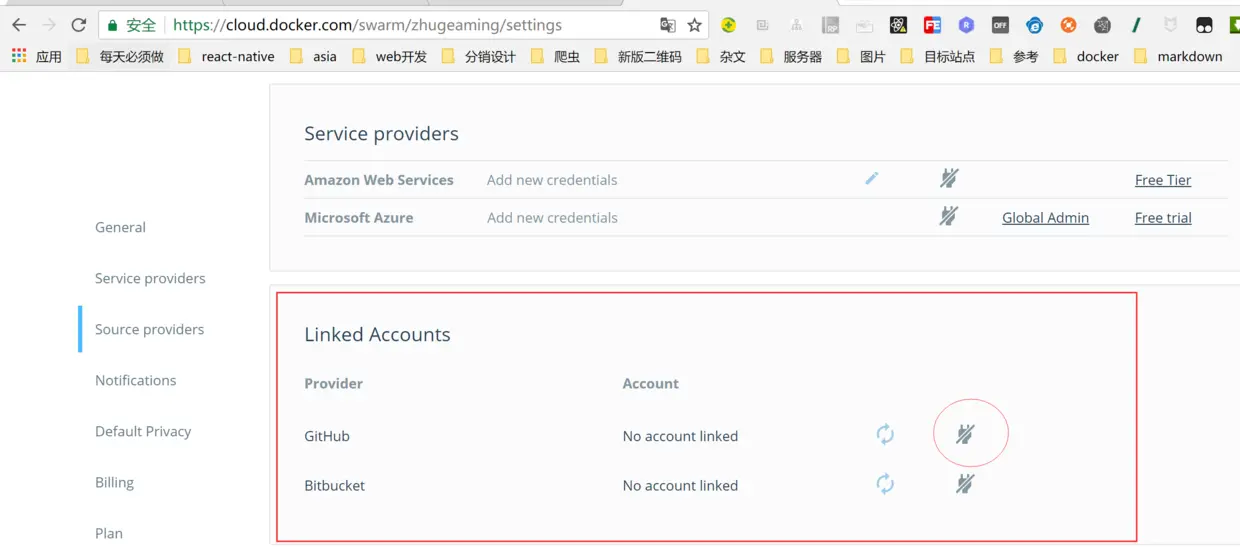Open the General settings section
This screenshot has height=557, width=1240.
[x=120, y=227]
